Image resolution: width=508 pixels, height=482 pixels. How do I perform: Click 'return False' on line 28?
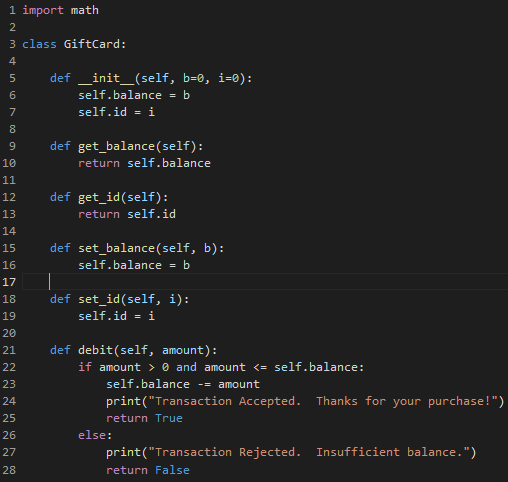tap(148, 470)
